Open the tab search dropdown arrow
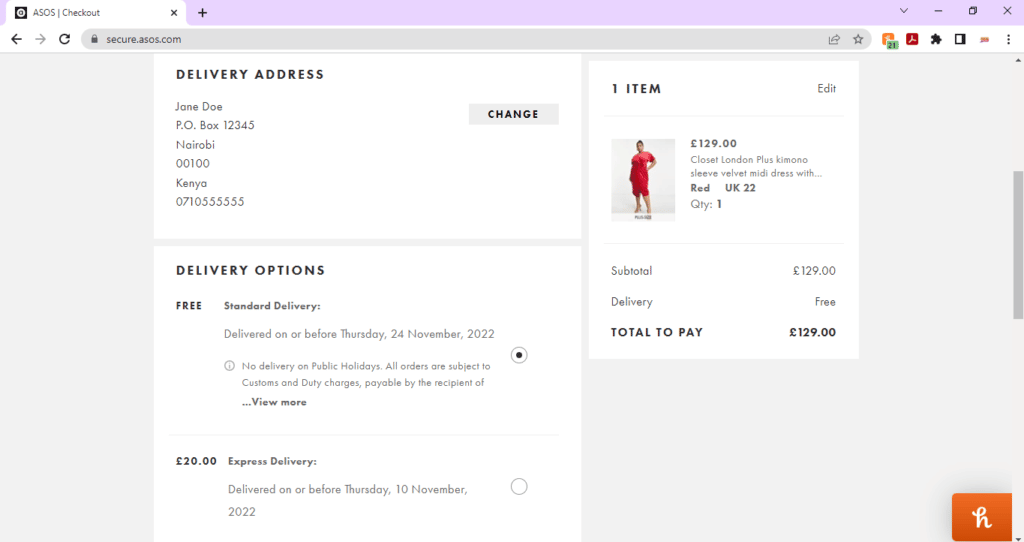1024x542 pixels. 904,12
